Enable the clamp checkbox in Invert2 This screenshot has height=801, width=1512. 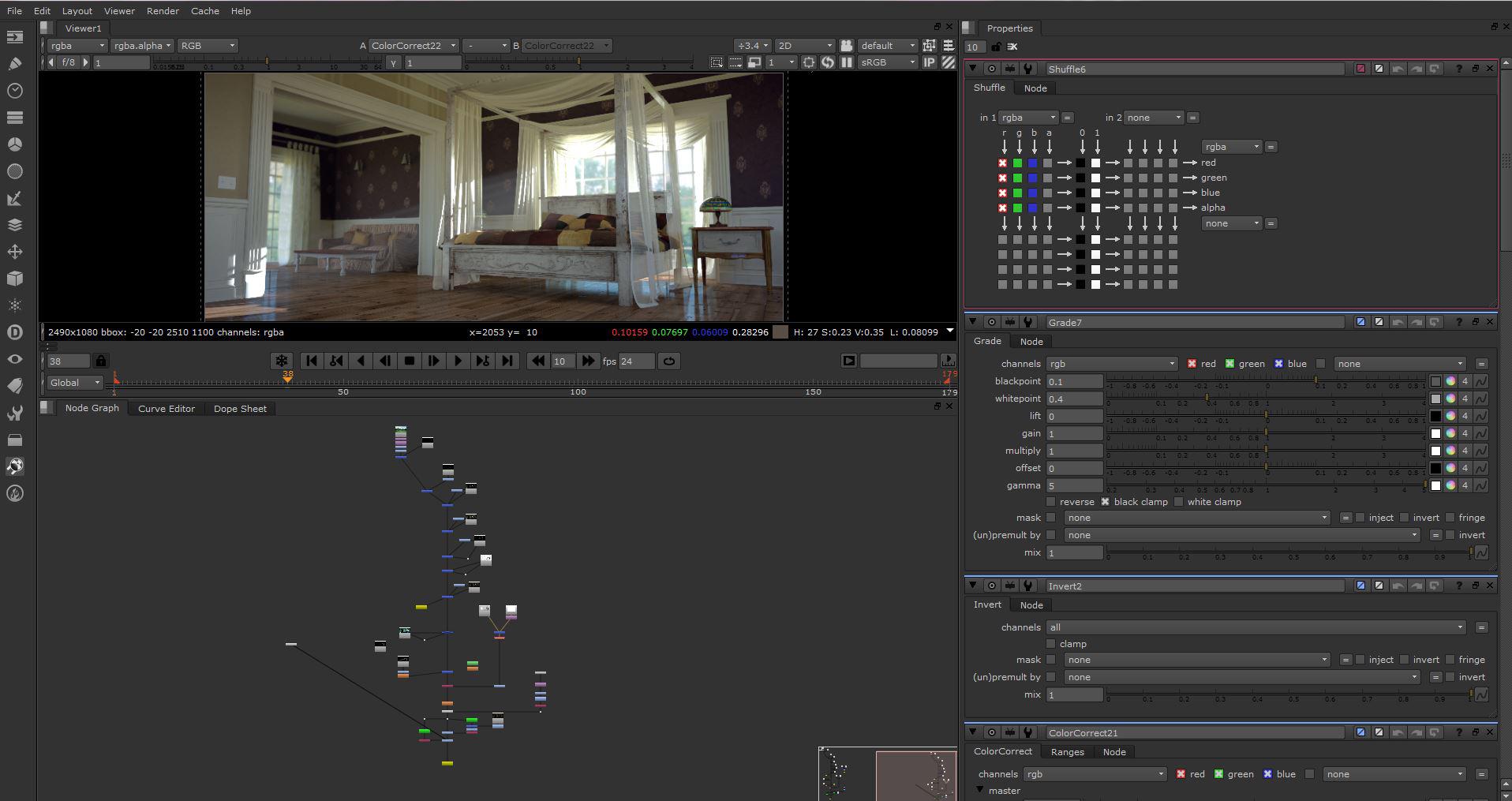pos(1050,644)
